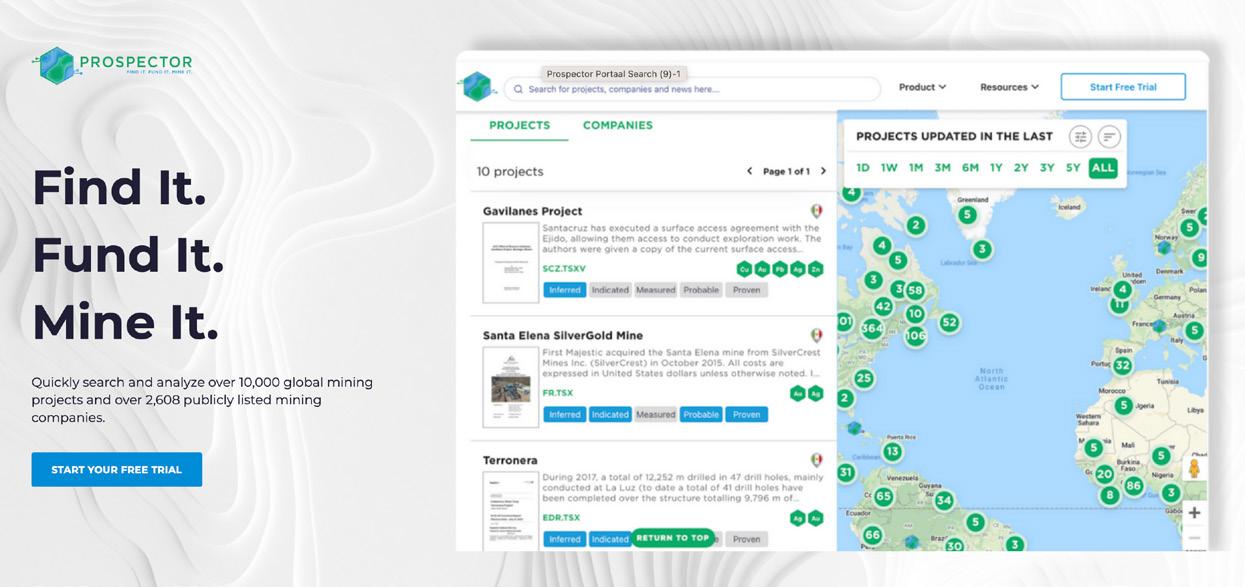Click the Pb commodity hexagon on Gavilanes Project
This screenshot has width=1245, height=587.
[780, 269]
